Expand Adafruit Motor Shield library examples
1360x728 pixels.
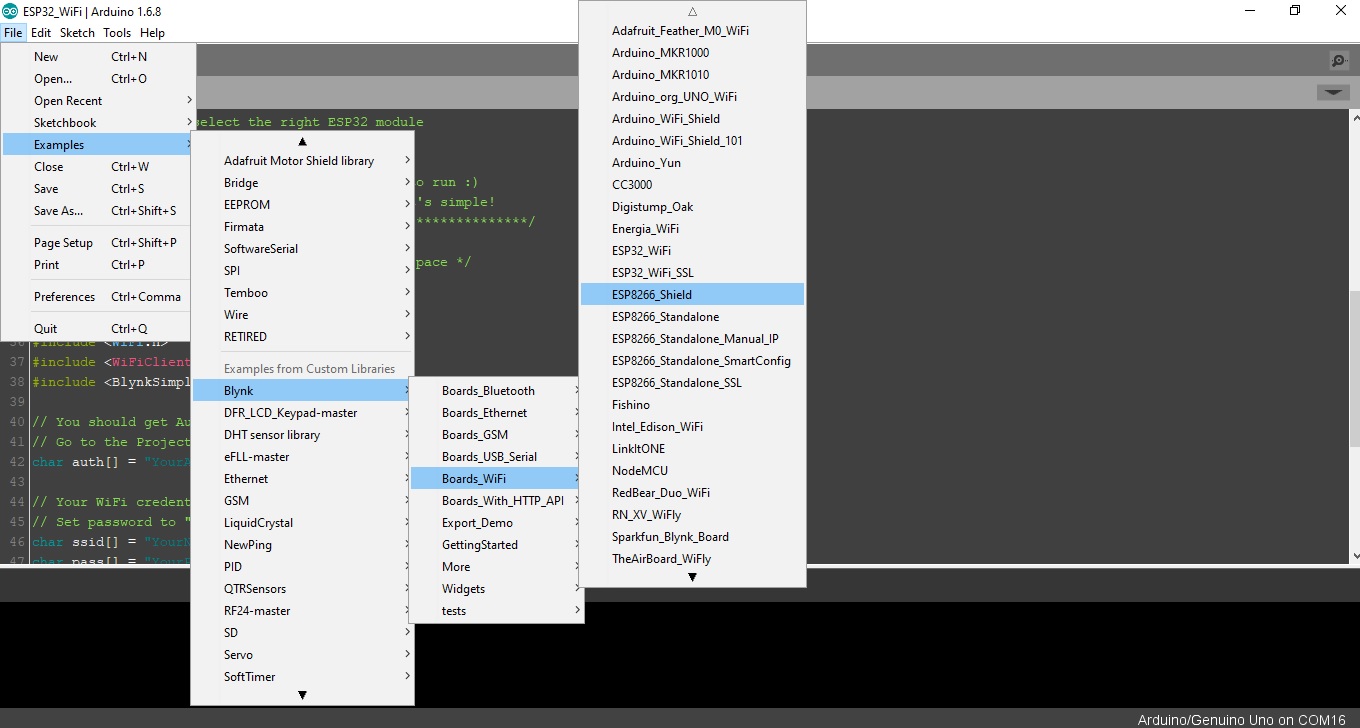click(302, 161)
